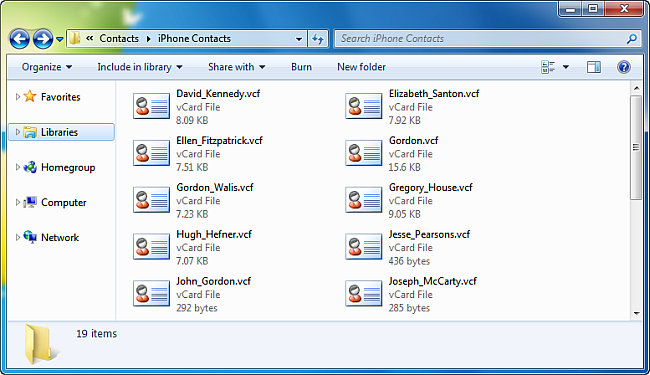Viewport: 650px width, 375px height.
Task: Go back with the Back arrow button
Action: point(19,39)
